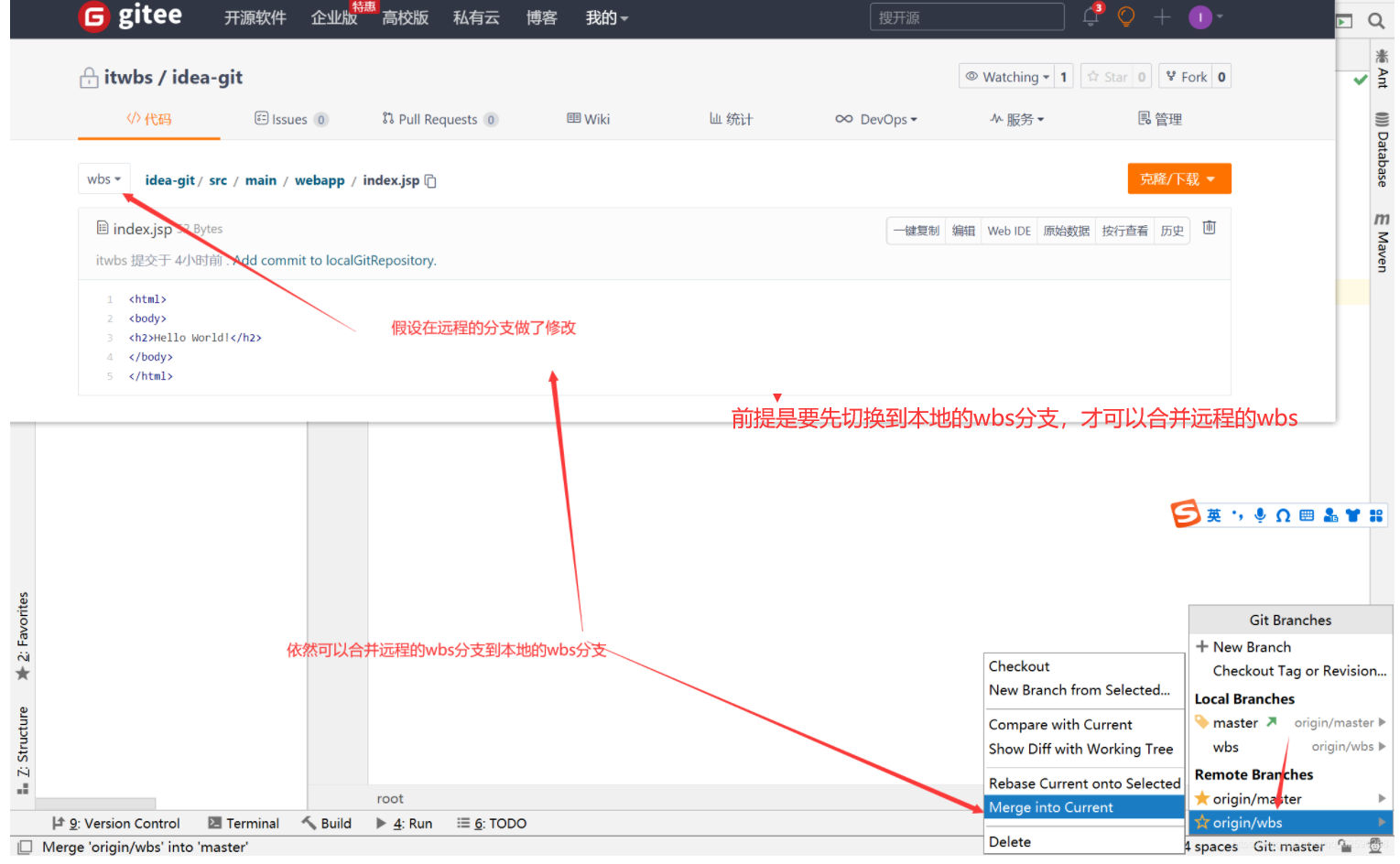Open the 统计 statistics tab
This screenshot has width=1400, height=864.
[731, 119]
